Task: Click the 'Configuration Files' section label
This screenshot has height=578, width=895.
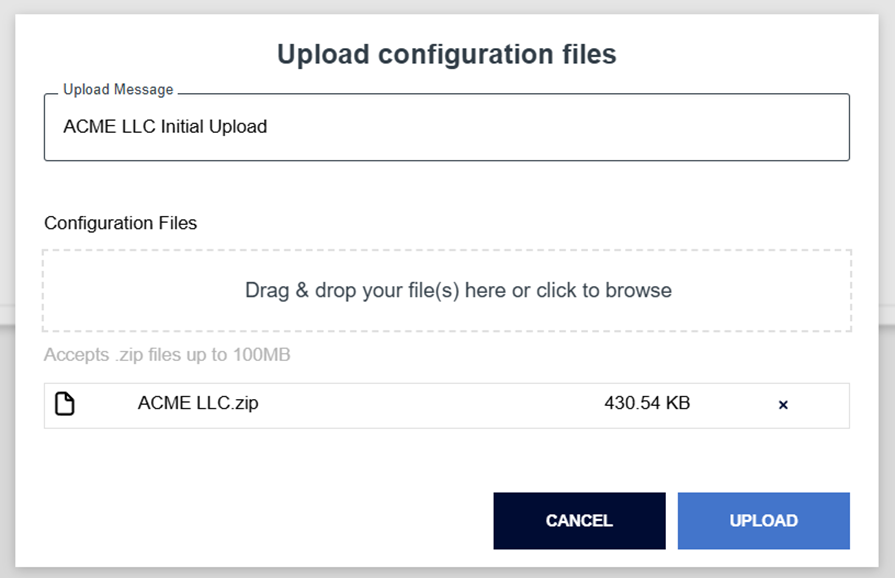Action: pyautogui.click(x=120, y=223)
